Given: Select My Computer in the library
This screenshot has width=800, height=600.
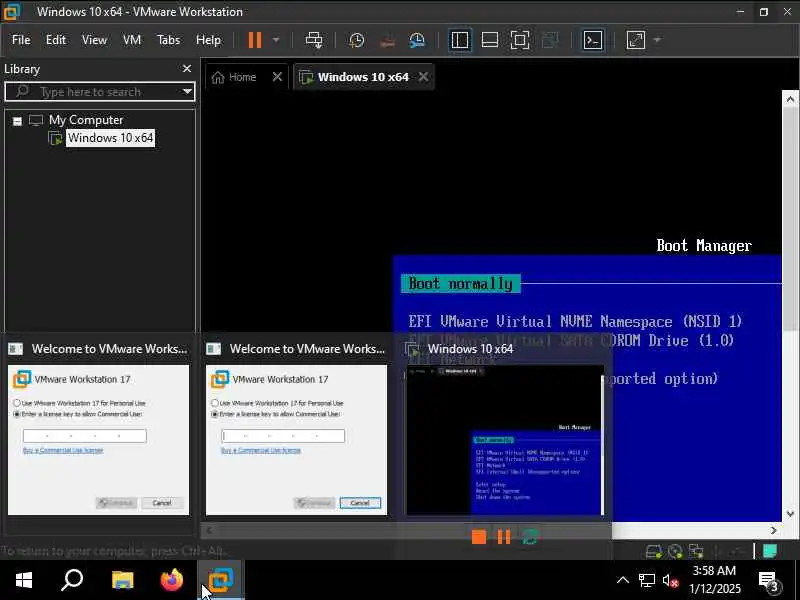Looking at the screenshot, I should (86, 120).
